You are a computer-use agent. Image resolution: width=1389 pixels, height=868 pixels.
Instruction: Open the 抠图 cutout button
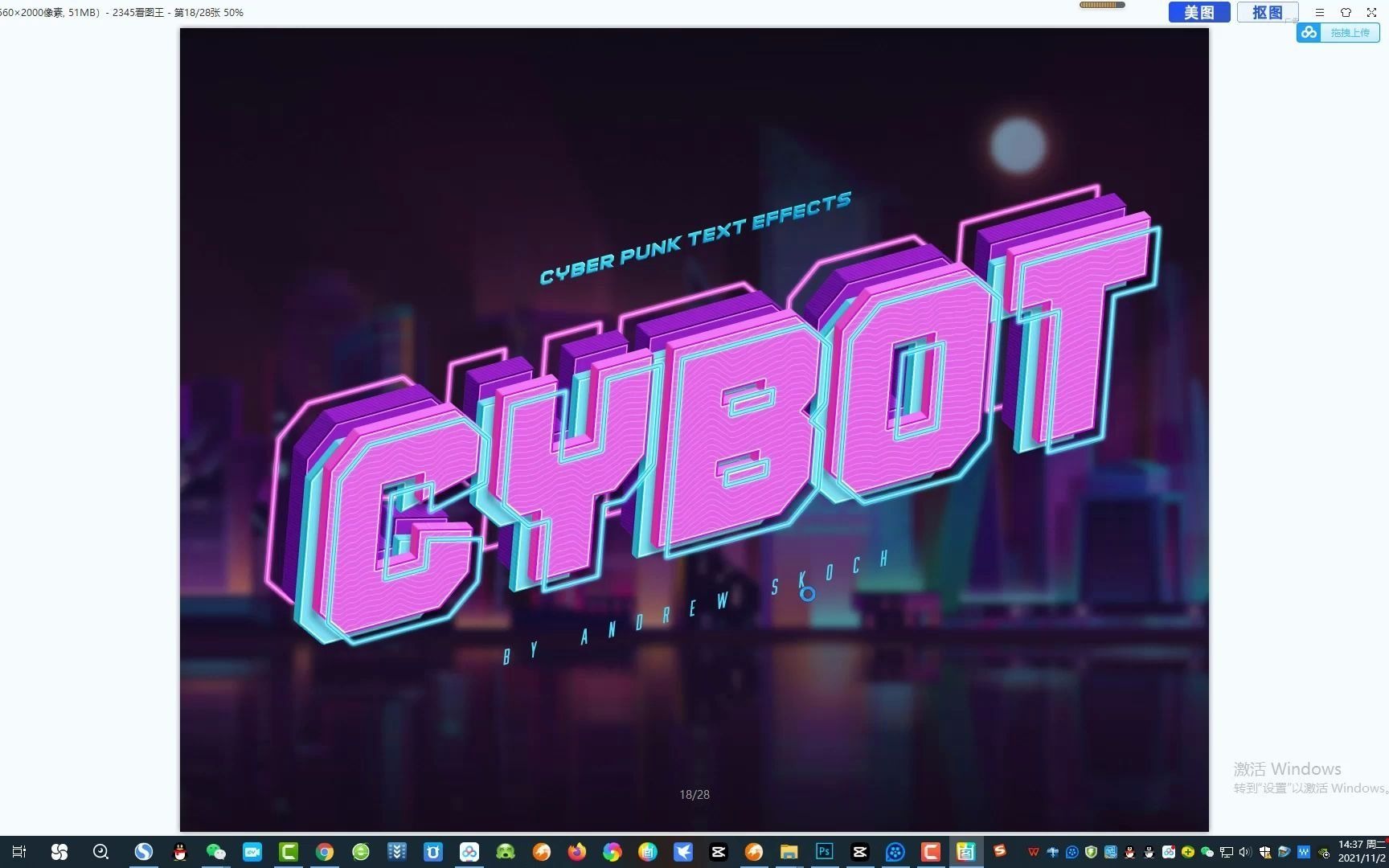tap(1268, 12)
